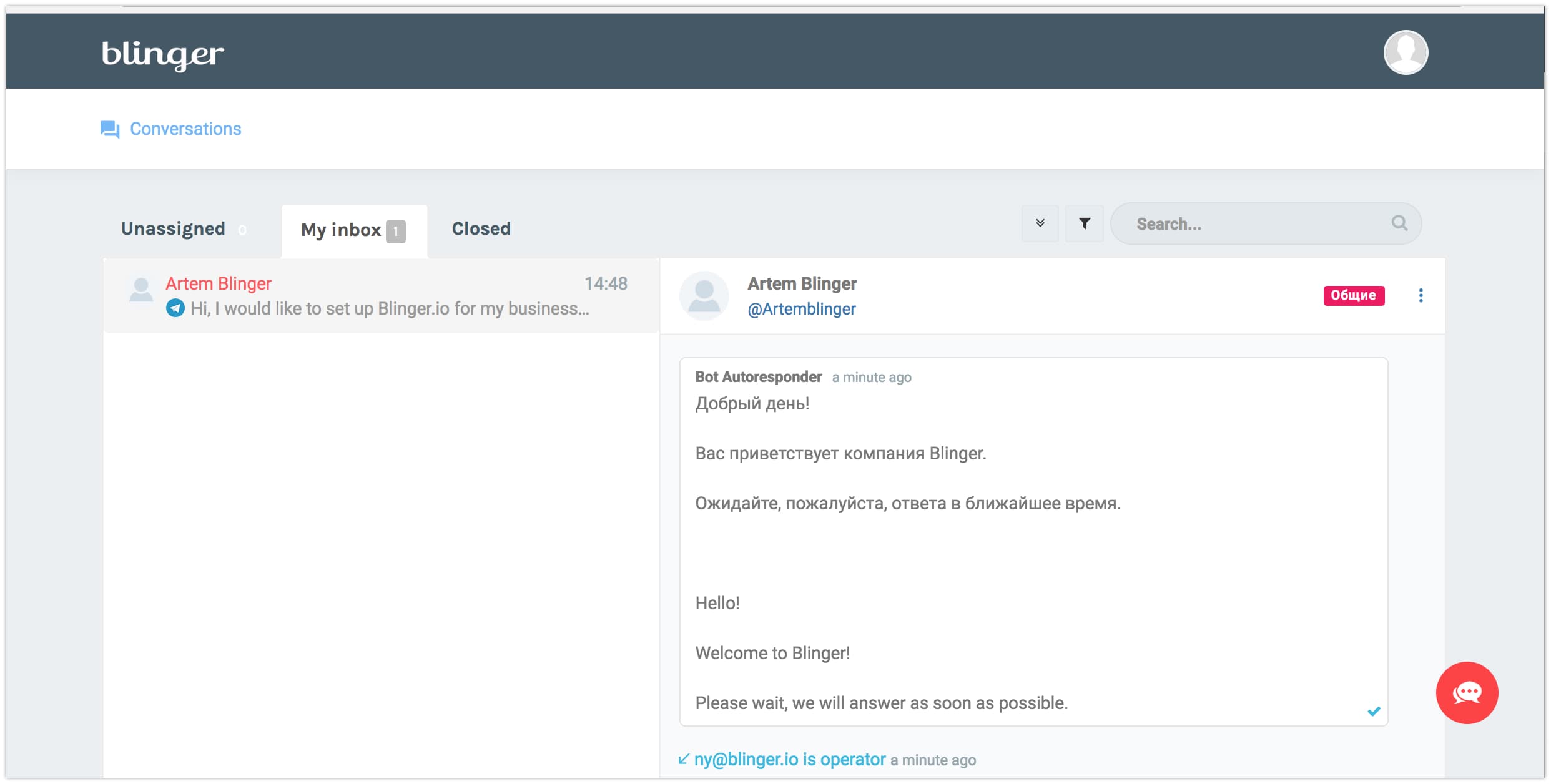The width and height of the screenshot is (1551, 784).
Task: Click the blinger logo
Action: [162, 54]
